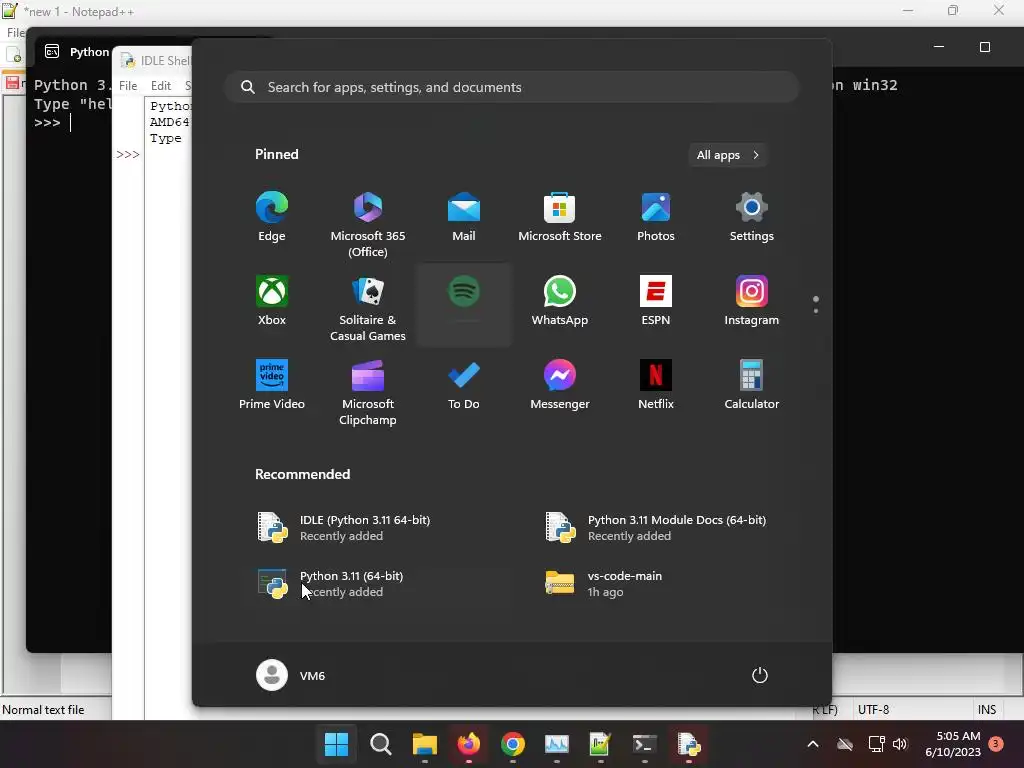This screenshot has height=768, width=1024.
Task: Open the Spotify pinned app
Action: (464, 304)
